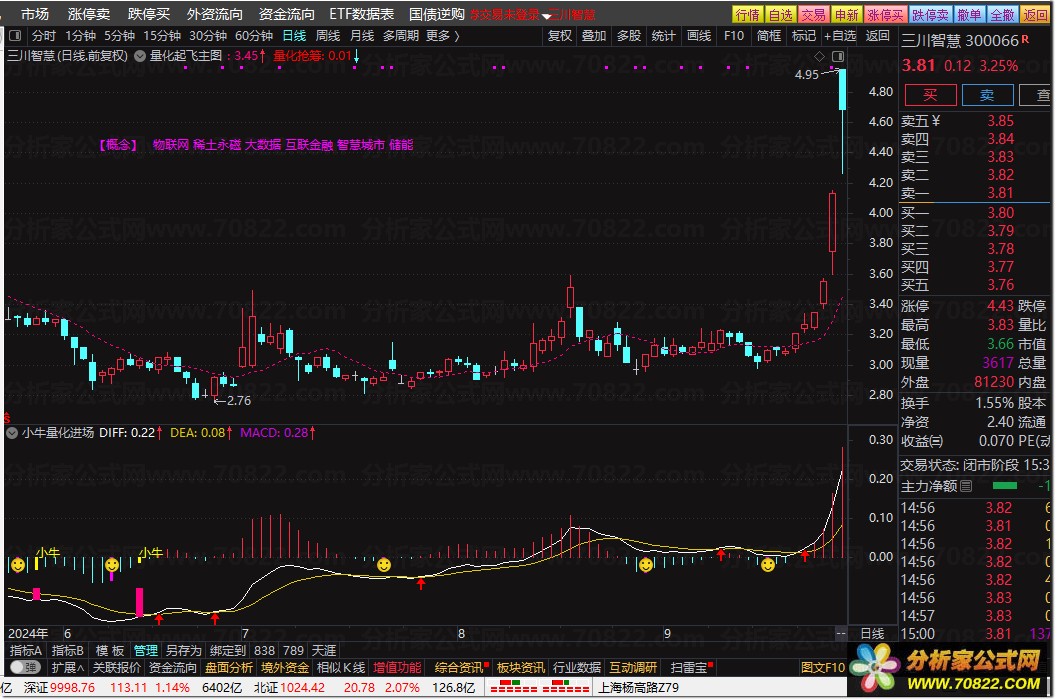1057x700 pixels.
Task: Open 量化起飞主图 indicator settings circle
Action: coord(140,56)
